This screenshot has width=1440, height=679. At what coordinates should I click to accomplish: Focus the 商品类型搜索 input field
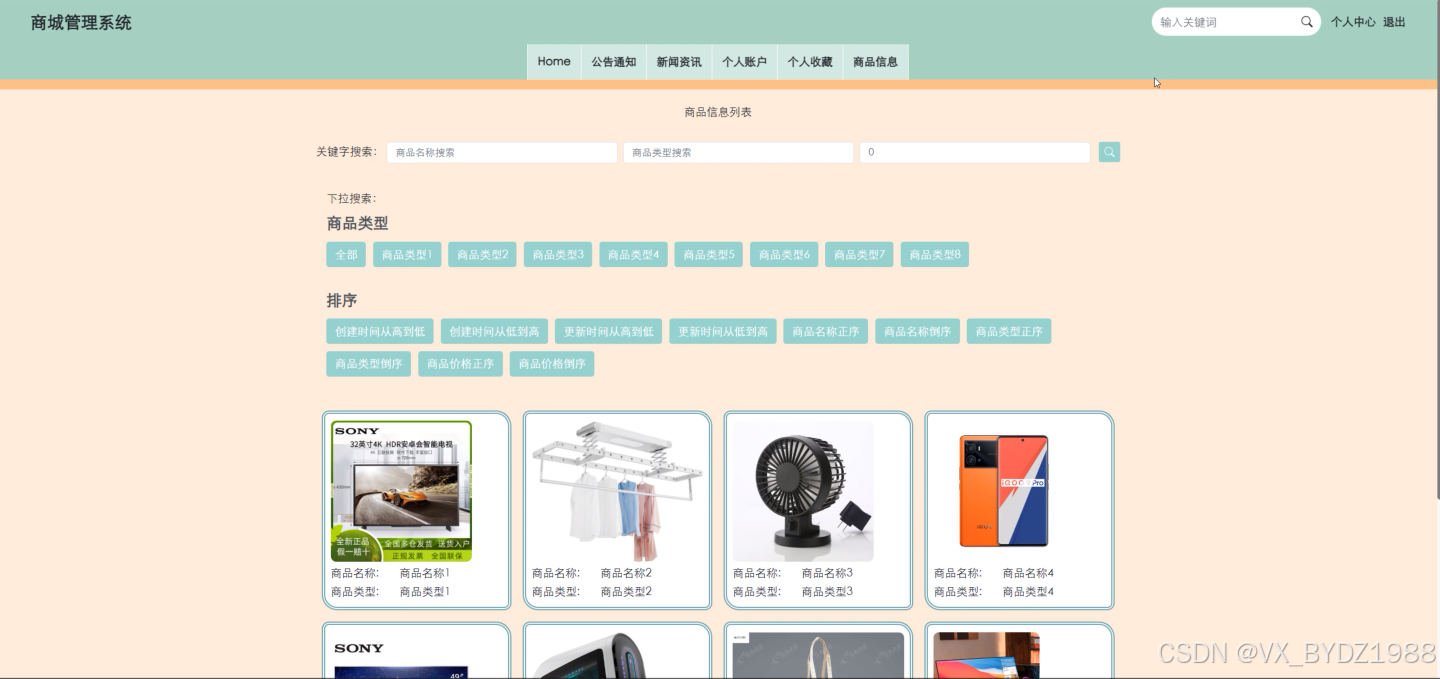pyautogui.click(x=738, y=152)
